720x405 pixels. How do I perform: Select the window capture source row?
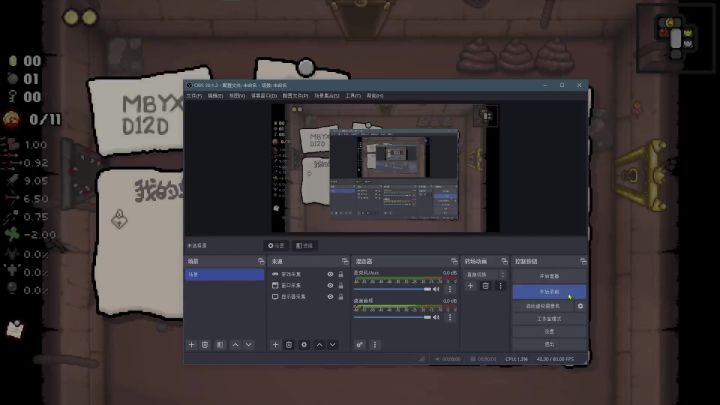[x=308, y=286]
